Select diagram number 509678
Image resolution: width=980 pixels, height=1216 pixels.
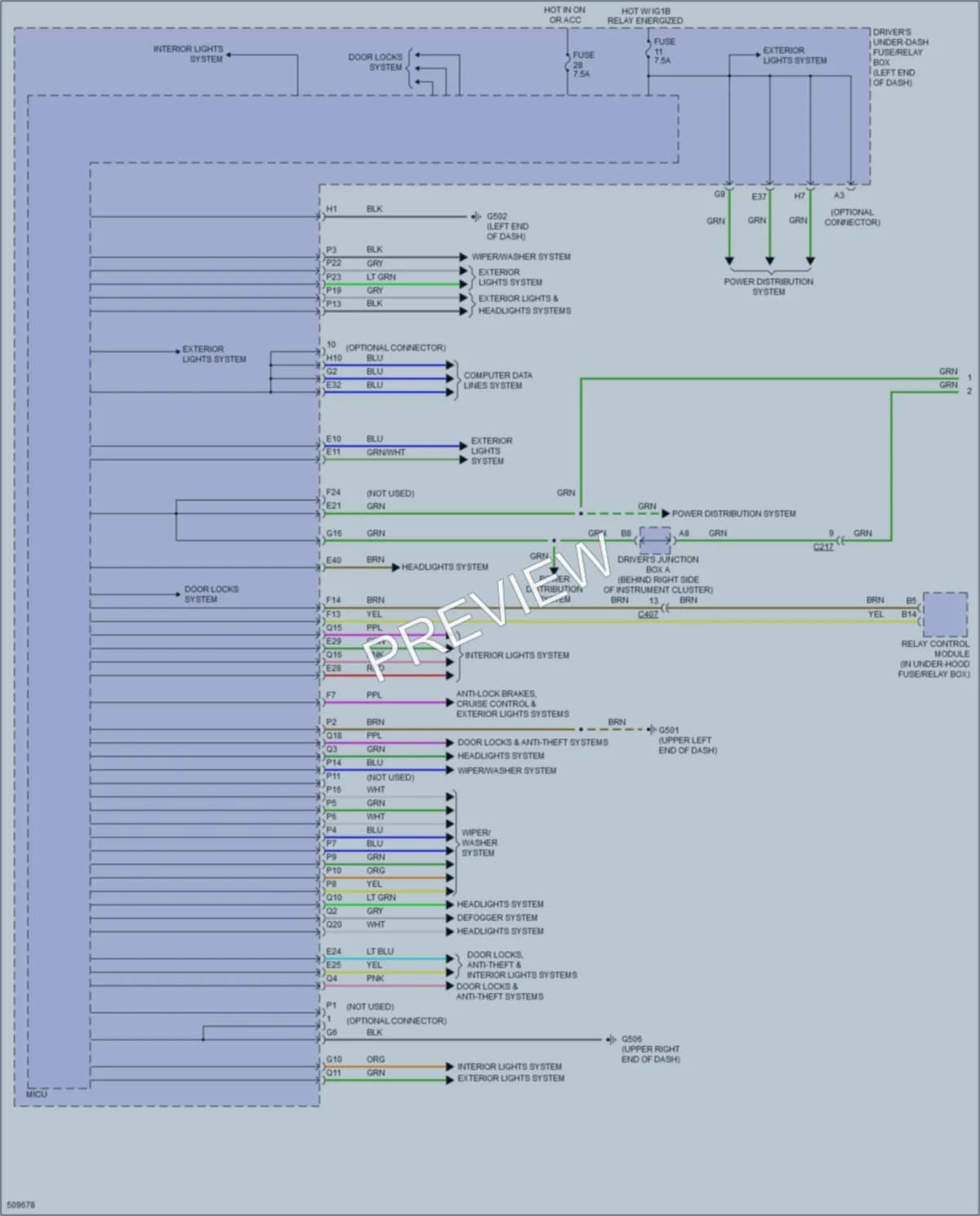[x=20, y=1205]
